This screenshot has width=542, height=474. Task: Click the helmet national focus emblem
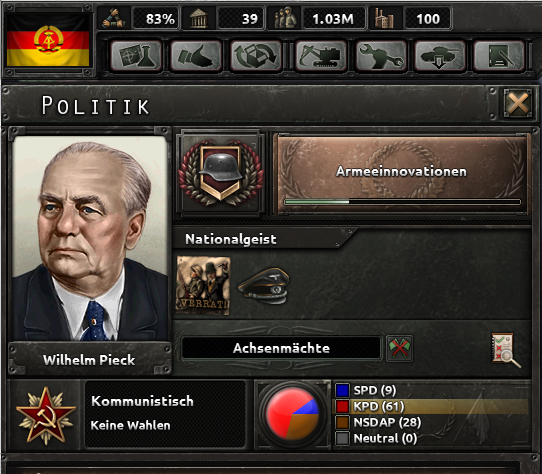[221, 173]
